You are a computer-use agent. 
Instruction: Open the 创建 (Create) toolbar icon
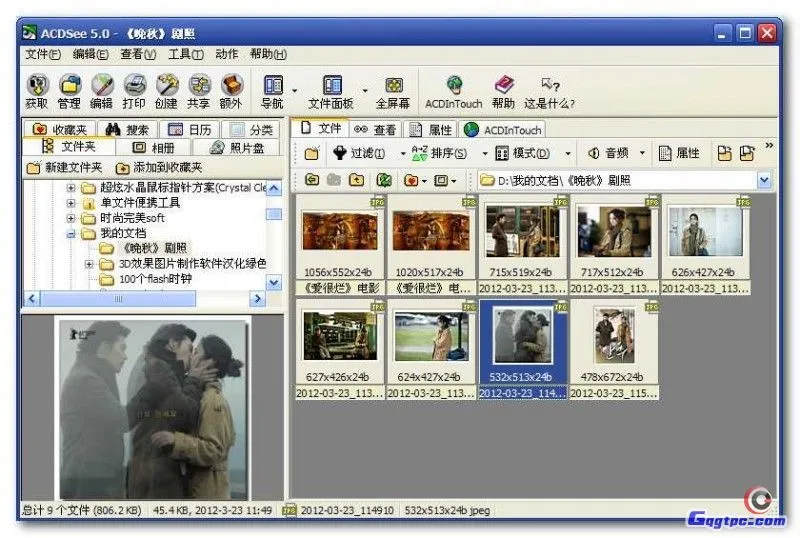click(166, 91)
